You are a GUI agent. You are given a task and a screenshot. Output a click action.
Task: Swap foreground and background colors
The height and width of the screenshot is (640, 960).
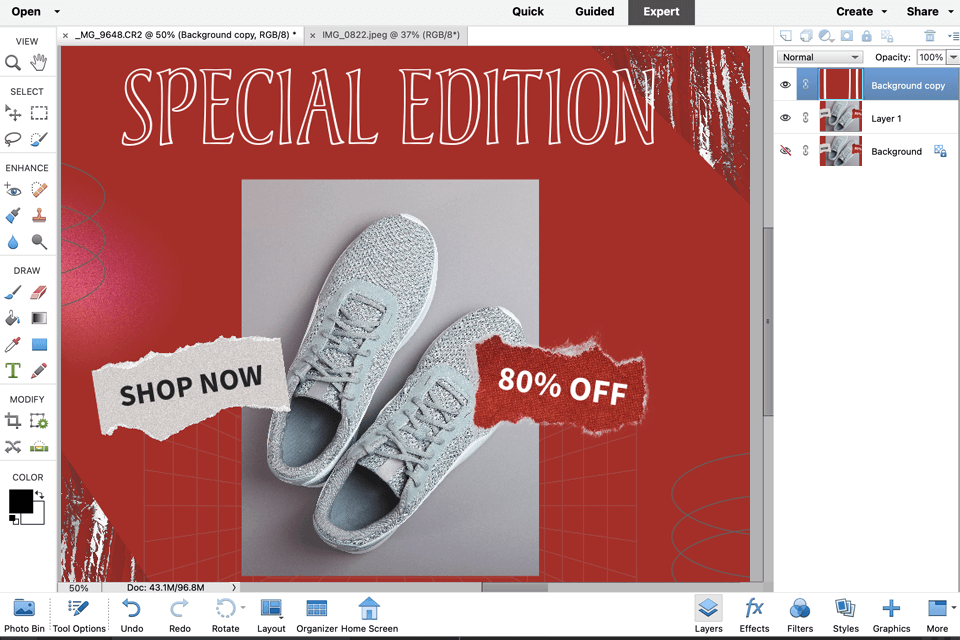click(x=40, y=494)
